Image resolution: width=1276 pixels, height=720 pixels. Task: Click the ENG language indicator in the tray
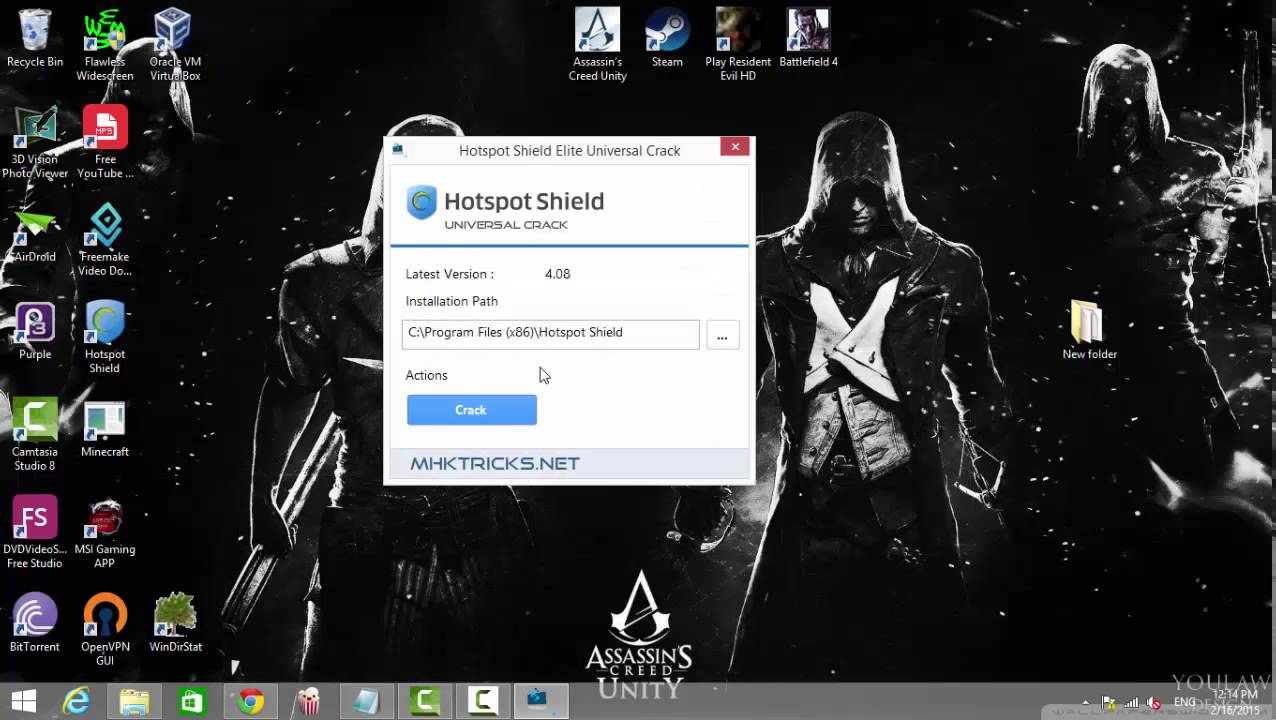(1184, 703)
